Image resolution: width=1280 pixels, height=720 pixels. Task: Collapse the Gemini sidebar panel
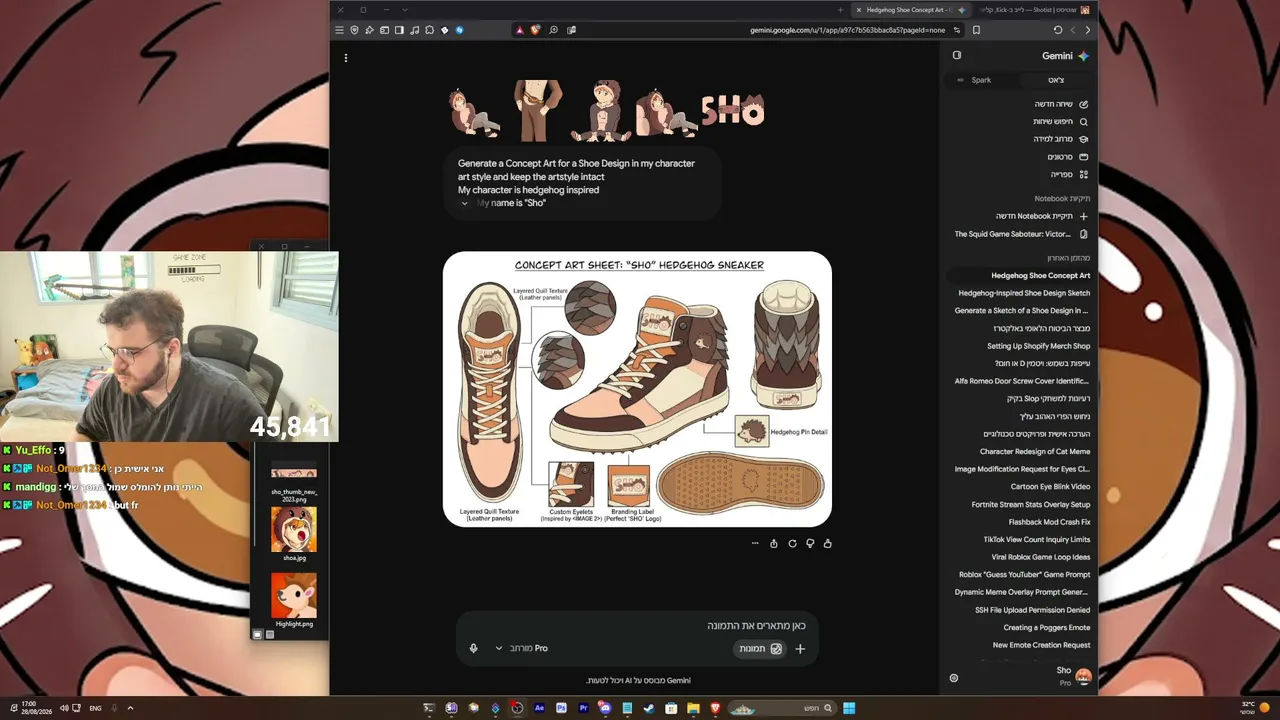click(957, 56)
